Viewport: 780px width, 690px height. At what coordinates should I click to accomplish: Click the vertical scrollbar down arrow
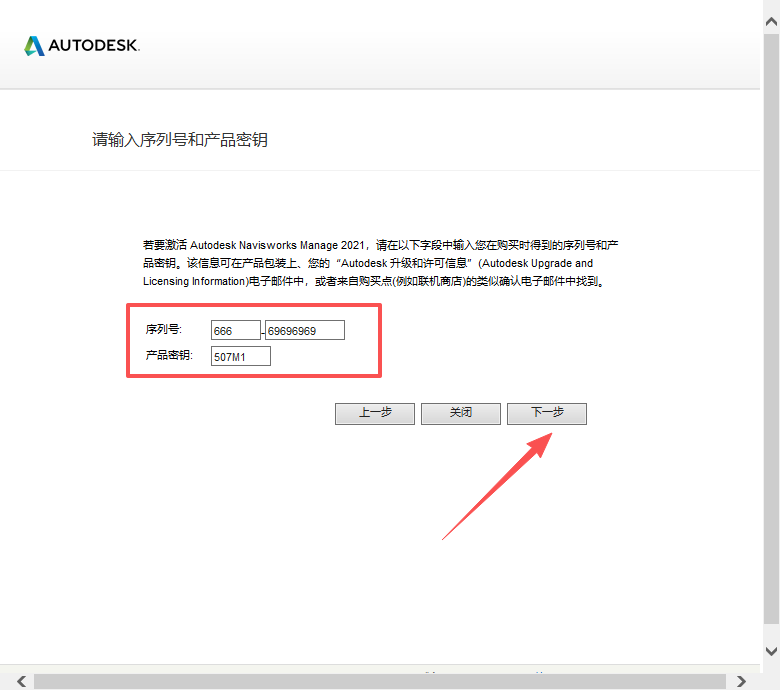click(x=772, y=651)
